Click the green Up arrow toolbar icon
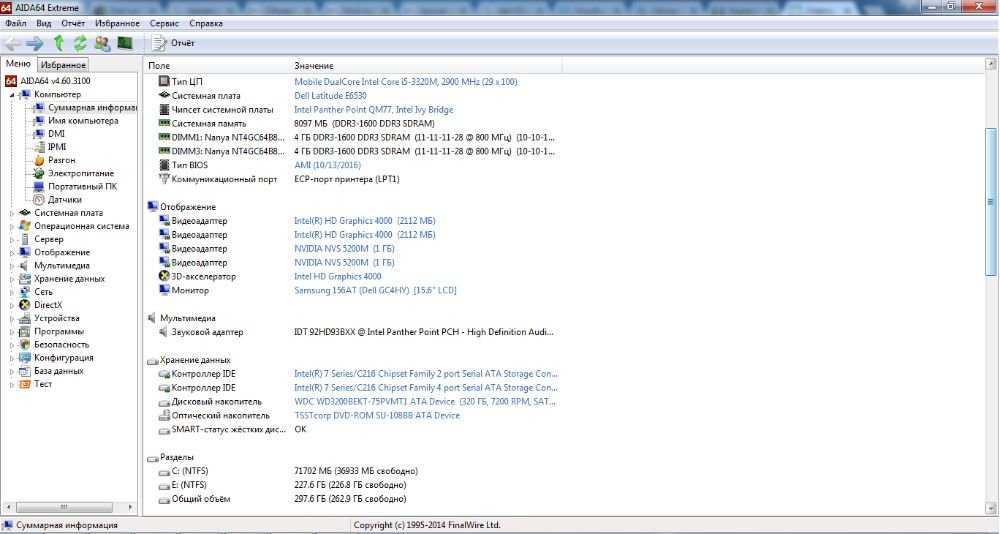The width and height of the screenshot is (1000, 534). [x=59, y=43]
